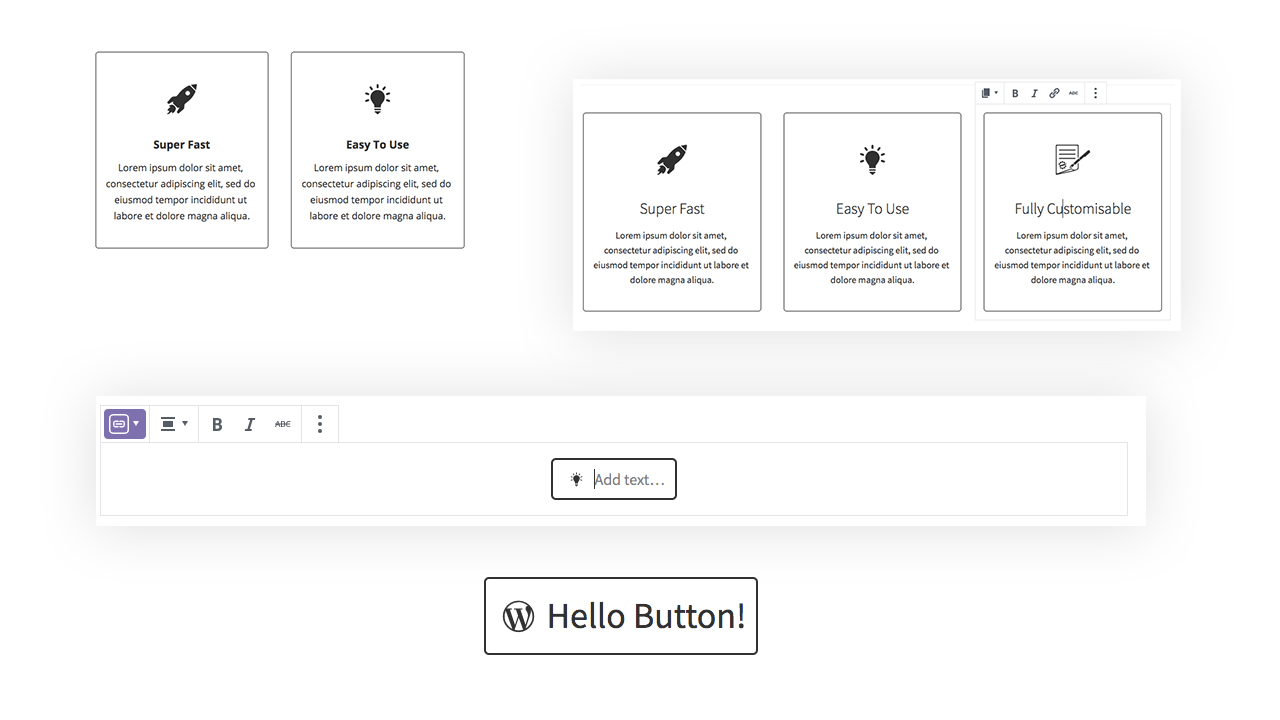The height and width of the screenshot is (720, 1280).
Task: Toggle strikethrough in the button block toolbar
Action: tap(283, 424)
